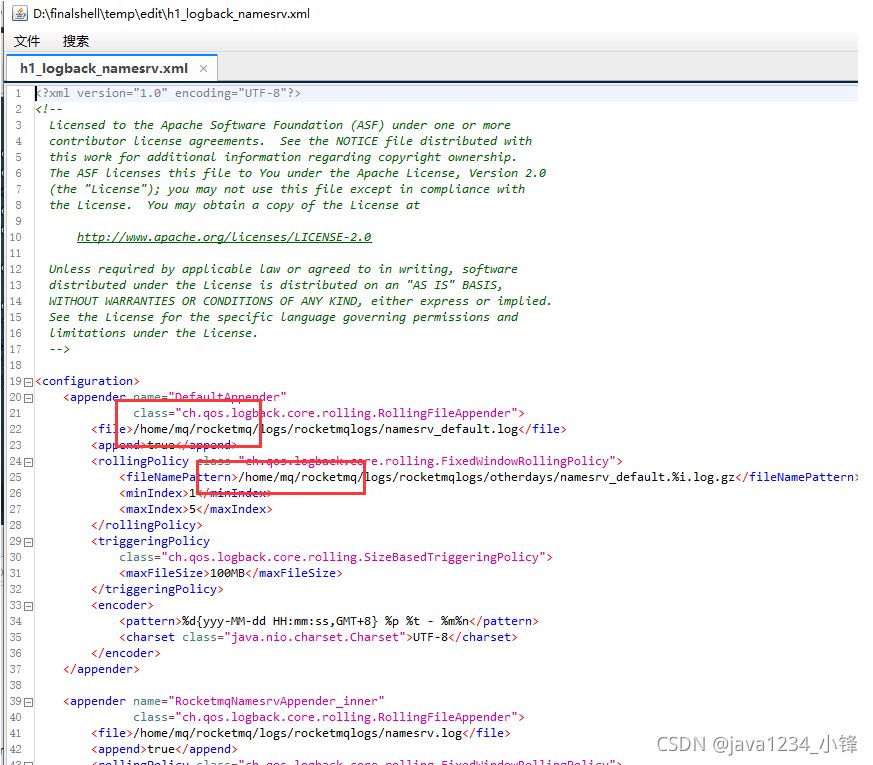Collapse the triggeringPolicy fold on line 29
This screenshot has width=873, height=765.
tap(28, 542)
